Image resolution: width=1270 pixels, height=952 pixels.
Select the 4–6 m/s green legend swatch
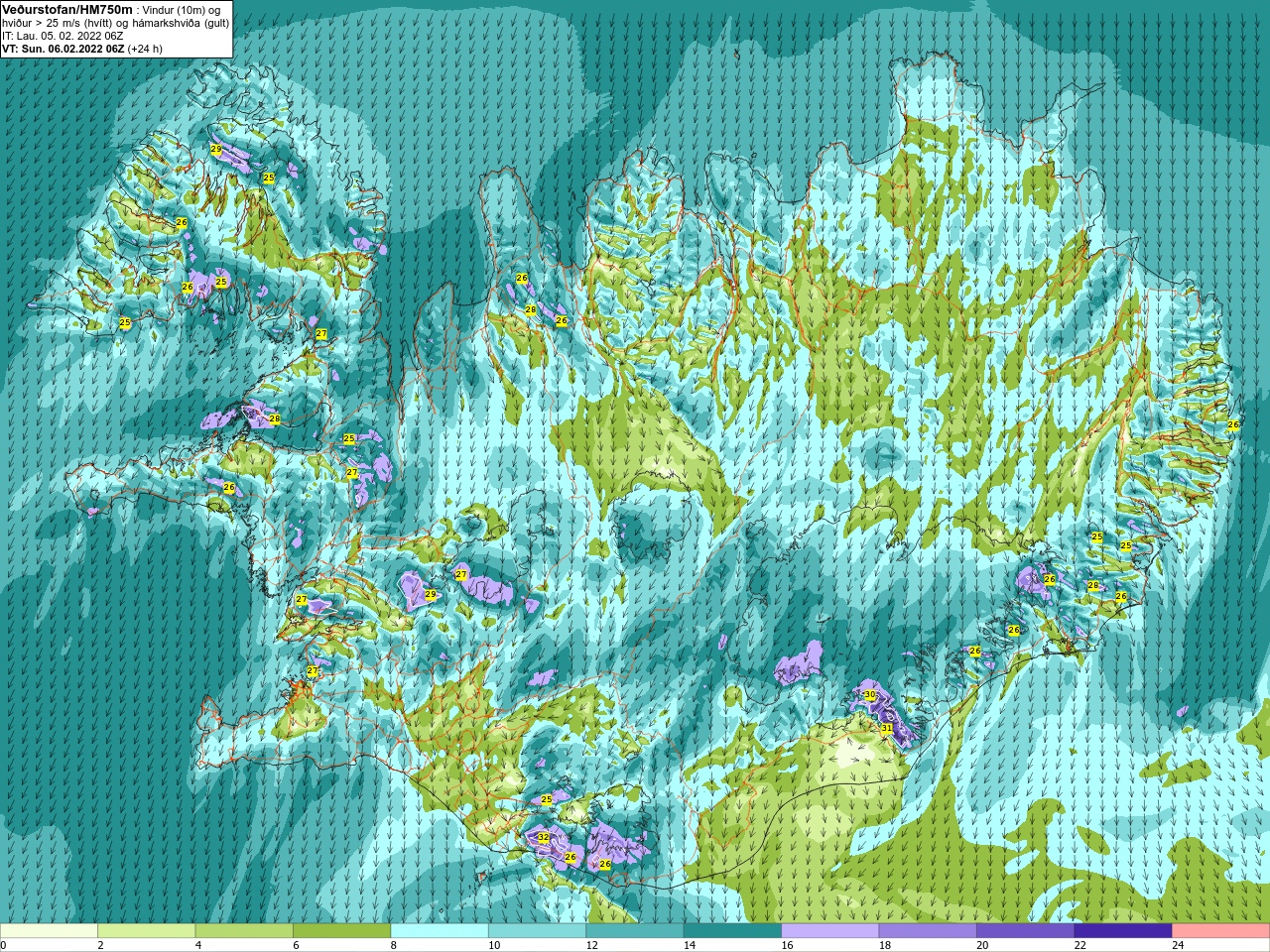click(244, 931)
